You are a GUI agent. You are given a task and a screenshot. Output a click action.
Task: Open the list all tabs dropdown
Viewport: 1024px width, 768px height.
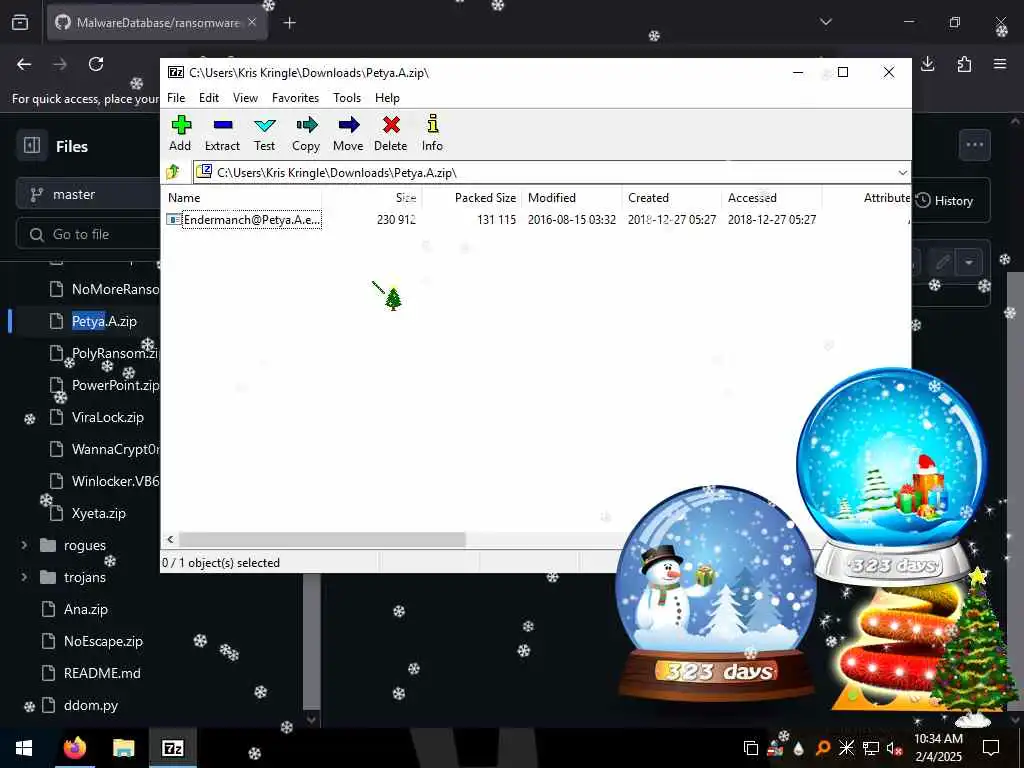tap(825, 22)
